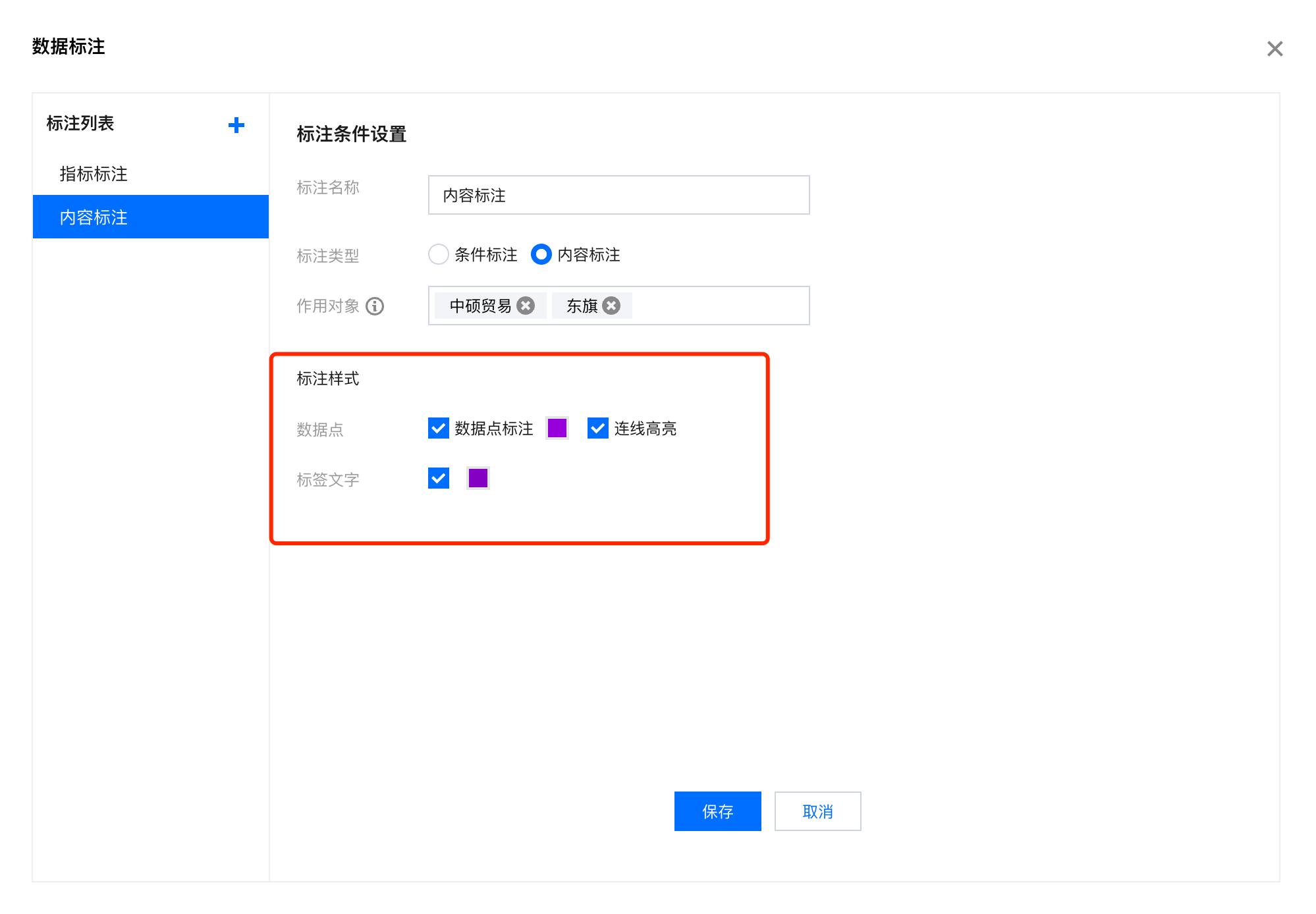Close the 数据标注 dialog
This screenshot has height=914, width=1316.
tap(1275, 49)
